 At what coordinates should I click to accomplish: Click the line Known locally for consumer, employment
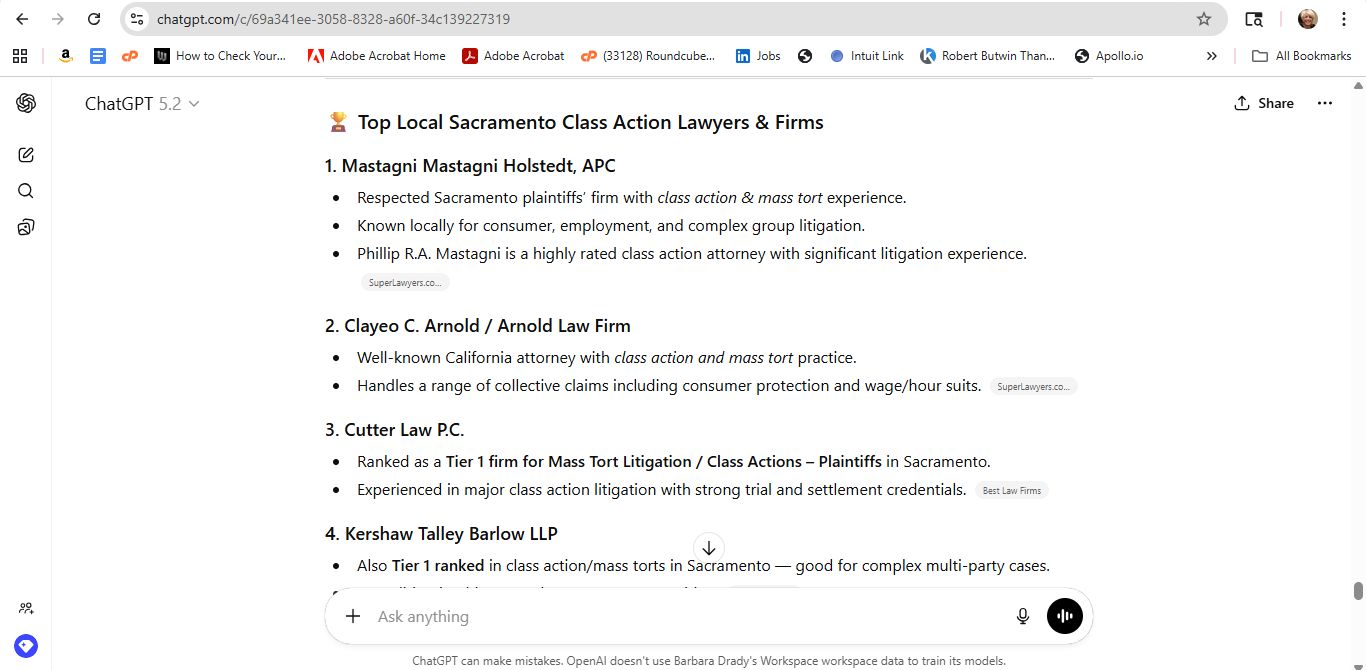pyautogui.click(x=611, y=226)
